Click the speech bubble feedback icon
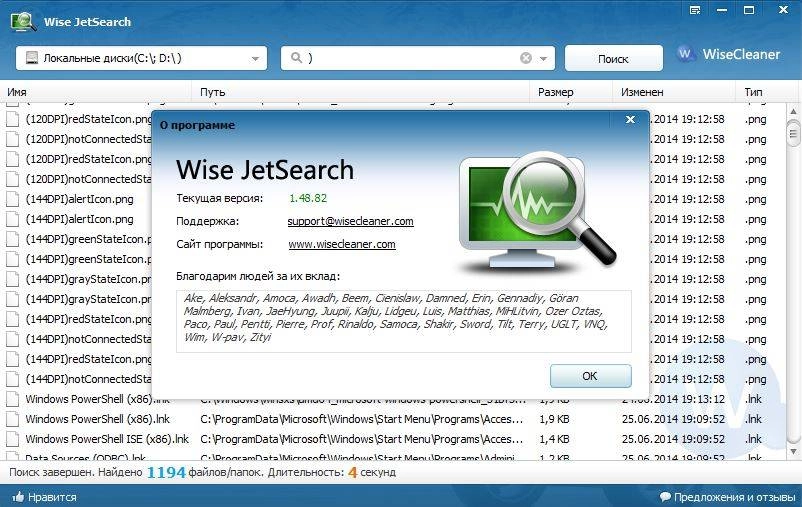The image size is (802, 507). 665,496
